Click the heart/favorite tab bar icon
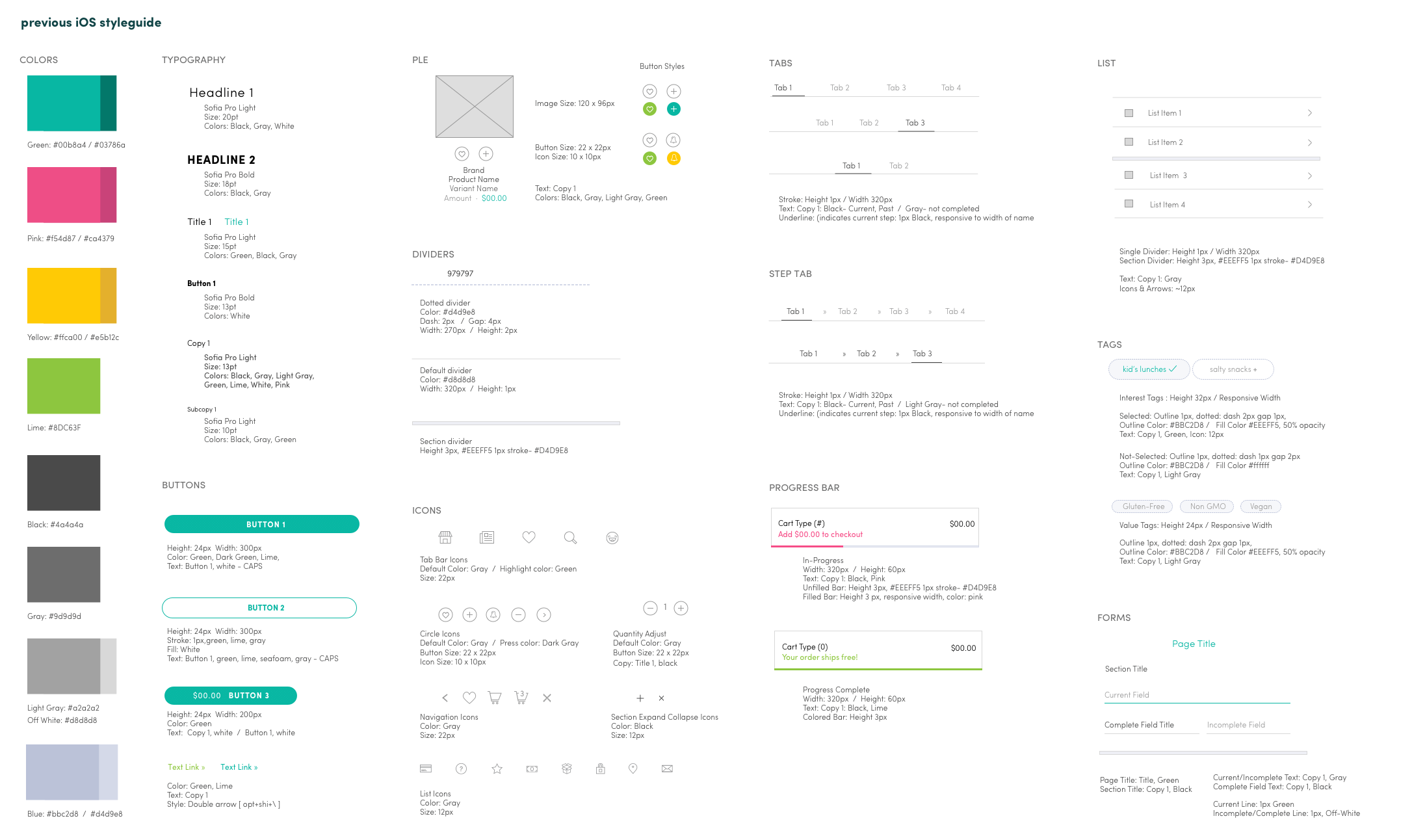Screen dimensions: 1425x840 (x=528, y=537)
